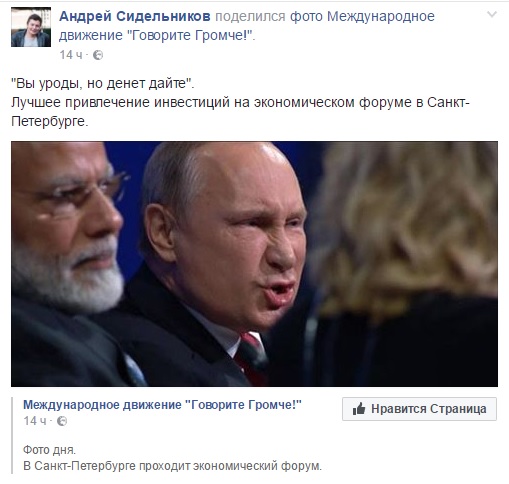Click caption line "В Санкт-Петербурге проходит экономический форум"
The height and width of the screenshot is (484, 509).
tap(172, 466)
